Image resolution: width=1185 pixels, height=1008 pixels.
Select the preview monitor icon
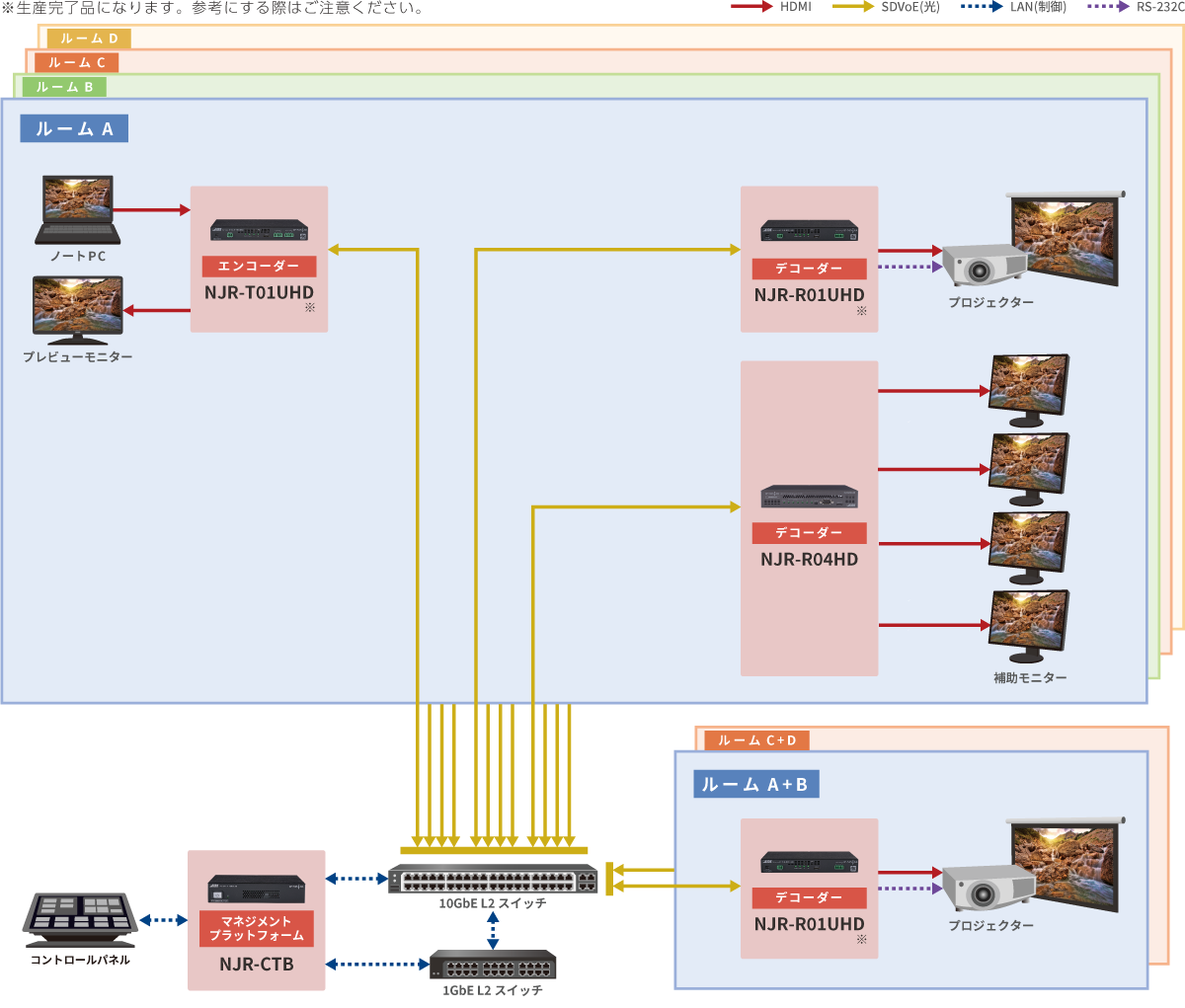pos(77,309)
